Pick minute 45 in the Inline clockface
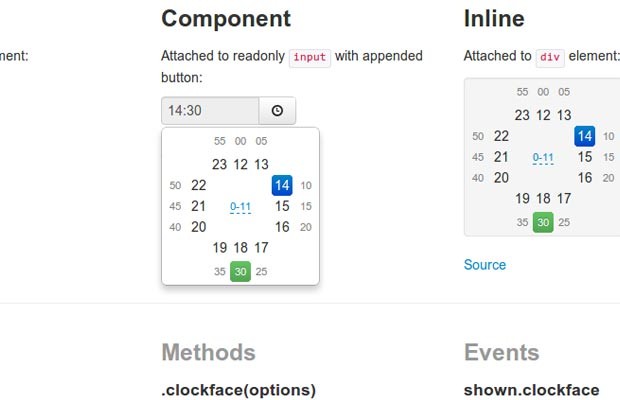The image size is (620, 400). point(478,157)
